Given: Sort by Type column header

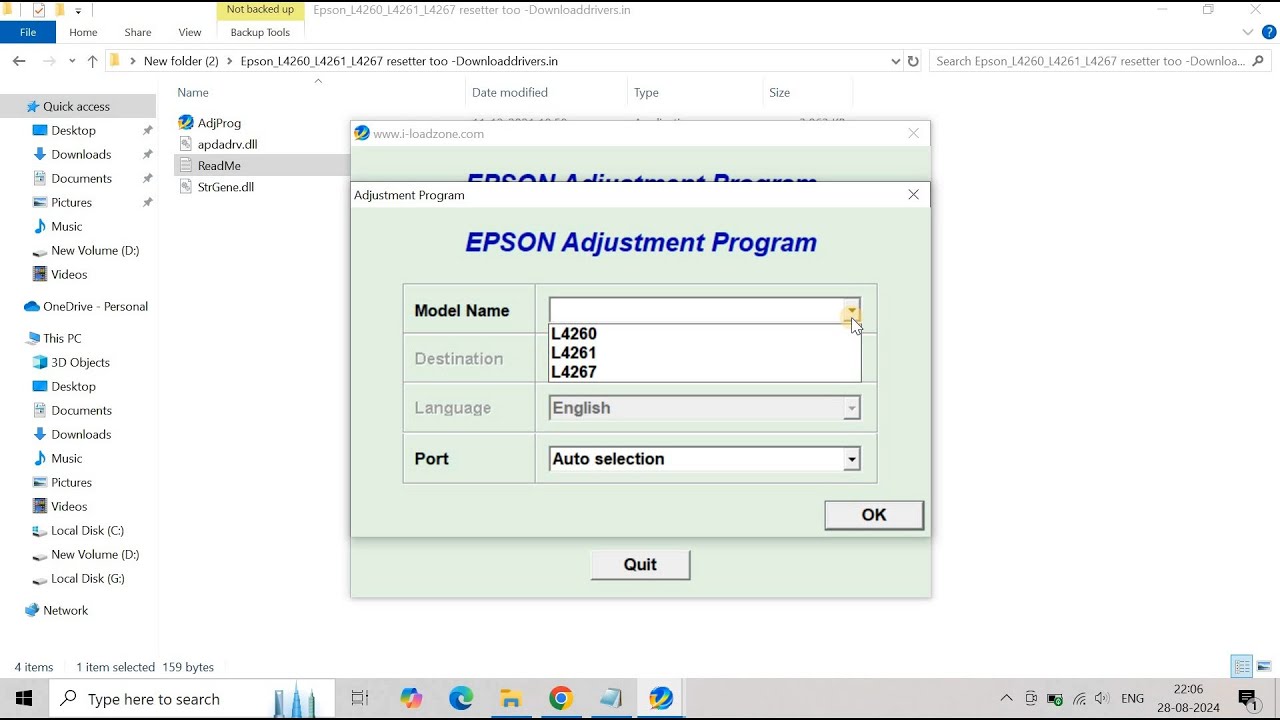Looking at the screenshot, I should click(646, 92).
